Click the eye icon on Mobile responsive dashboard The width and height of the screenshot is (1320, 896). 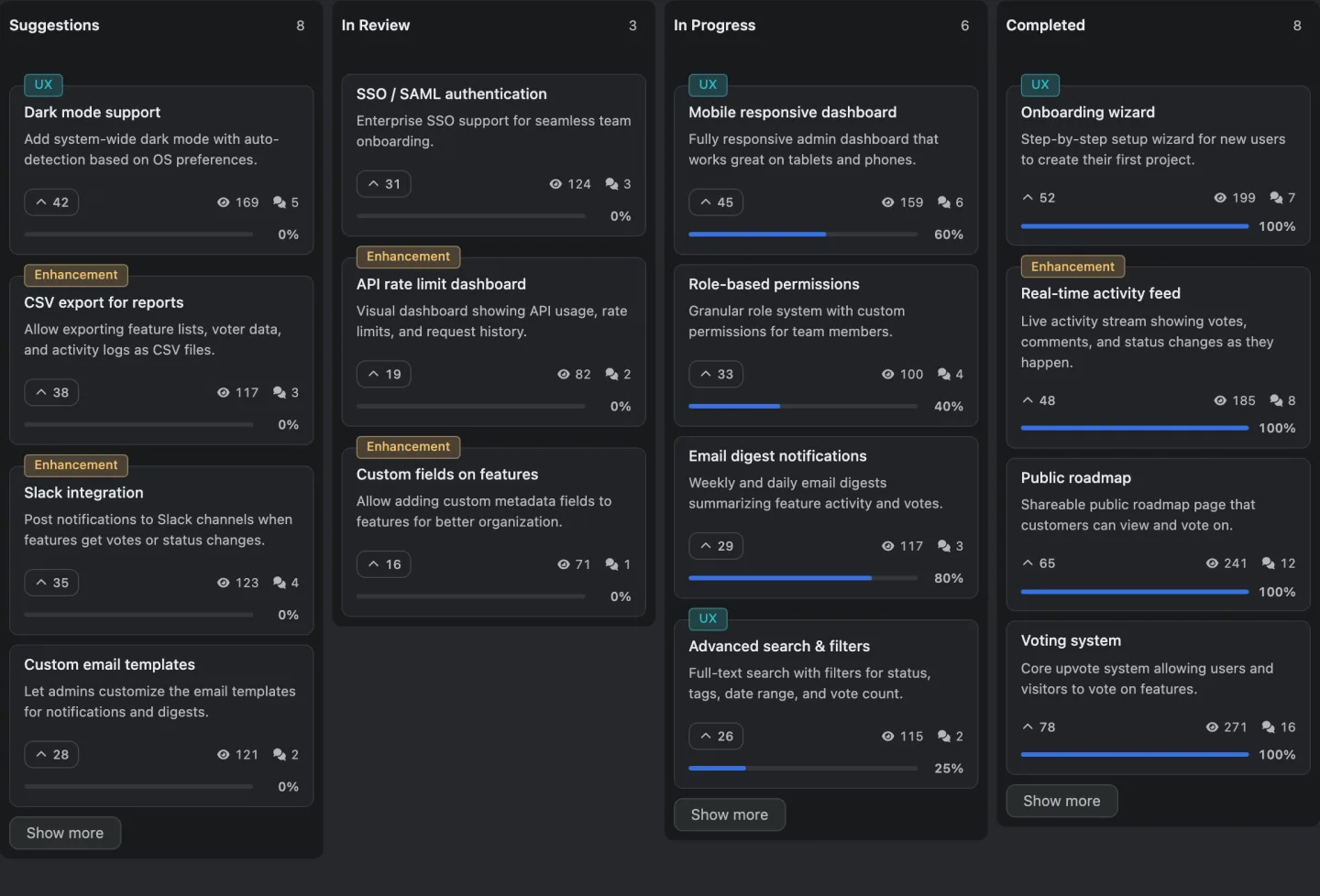coord(887,202)
